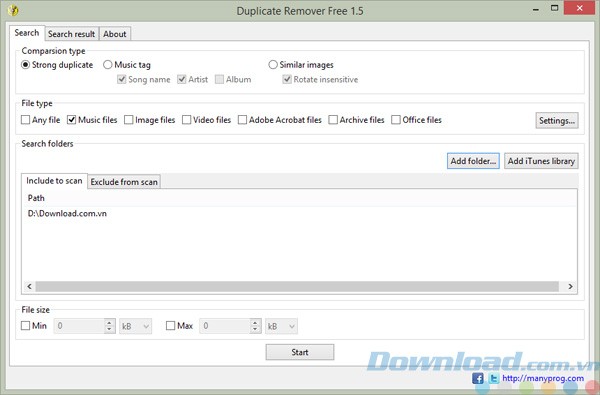
Task: Switch to the Search result tab
Action: pyautogui.click(x=72, y=34)
